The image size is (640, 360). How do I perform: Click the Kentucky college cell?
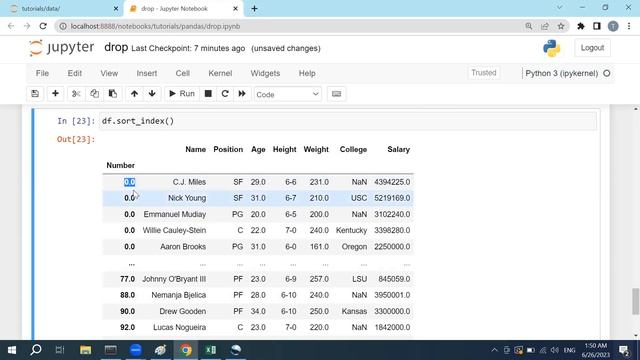click(x=351, y=230)
